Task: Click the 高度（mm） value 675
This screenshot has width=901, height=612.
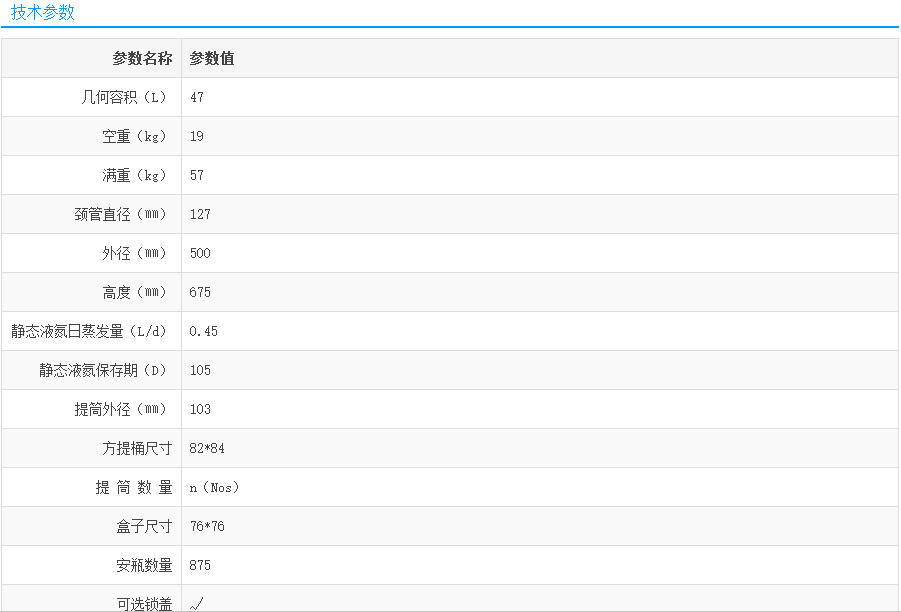Action: [x=200, y=293]
